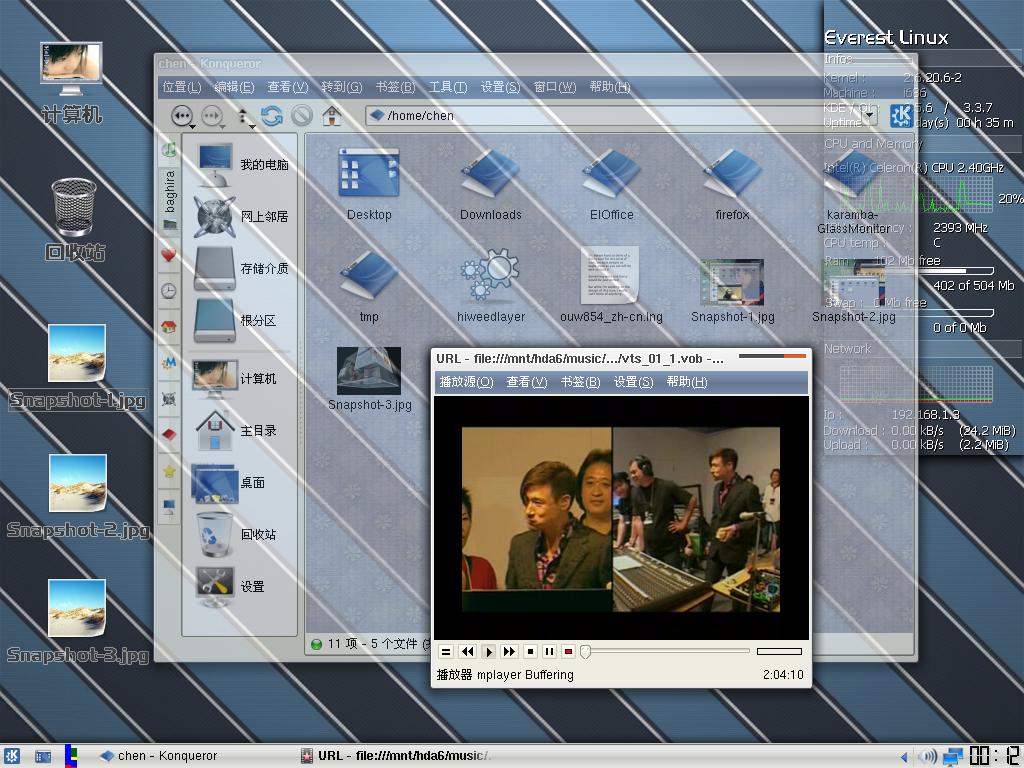The image size is (1024, 768).
Task: Open 桌面 desktop entry in the sidebar
Action: [229, 483]
